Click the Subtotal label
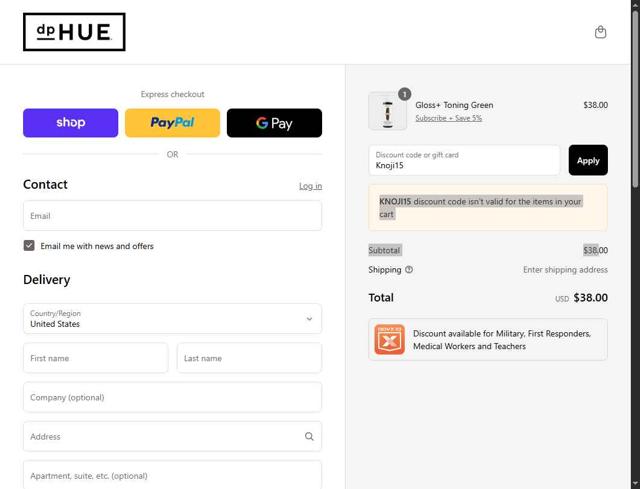The height and width of the screenshot is (489, 640). (x=384, y=250)
